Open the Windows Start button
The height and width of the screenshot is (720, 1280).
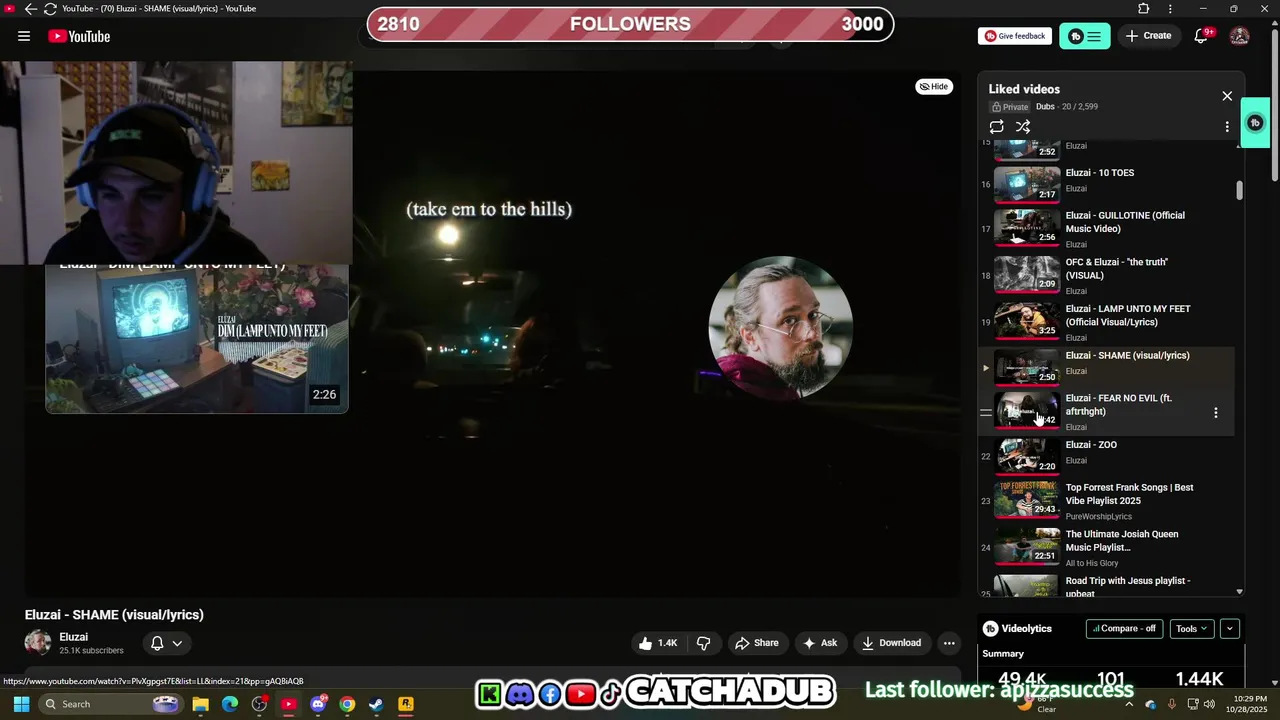[21, 704]
